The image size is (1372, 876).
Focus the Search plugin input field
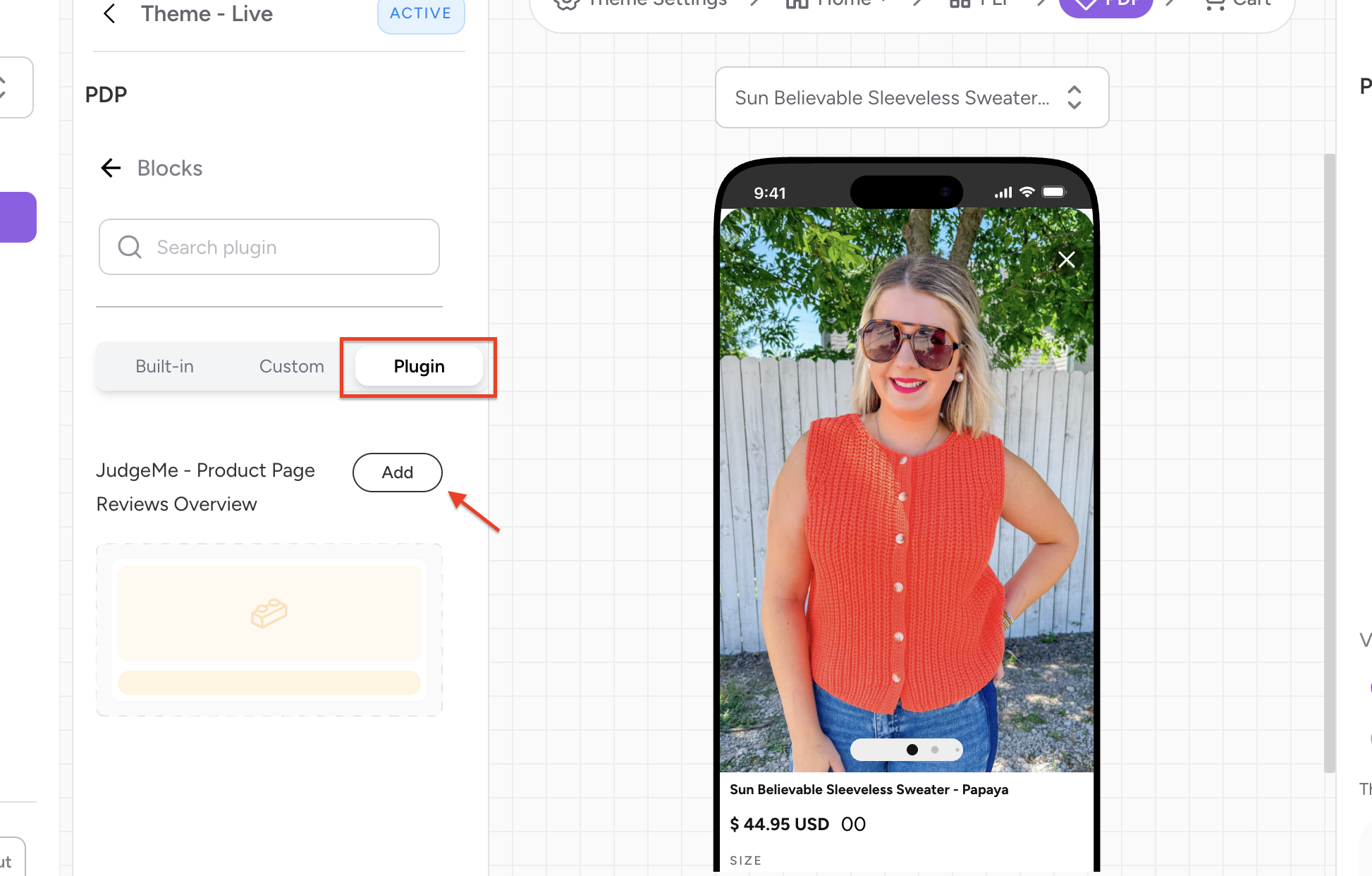pyautogui.click(x=282, y=247)
